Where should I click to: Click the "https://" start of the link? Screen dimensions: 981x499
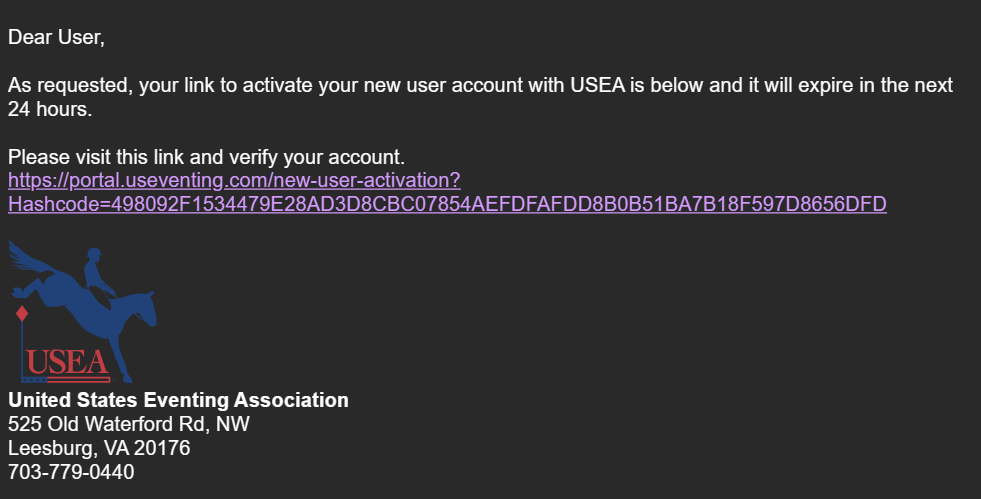pyautogui.click(x=36, y=181)
